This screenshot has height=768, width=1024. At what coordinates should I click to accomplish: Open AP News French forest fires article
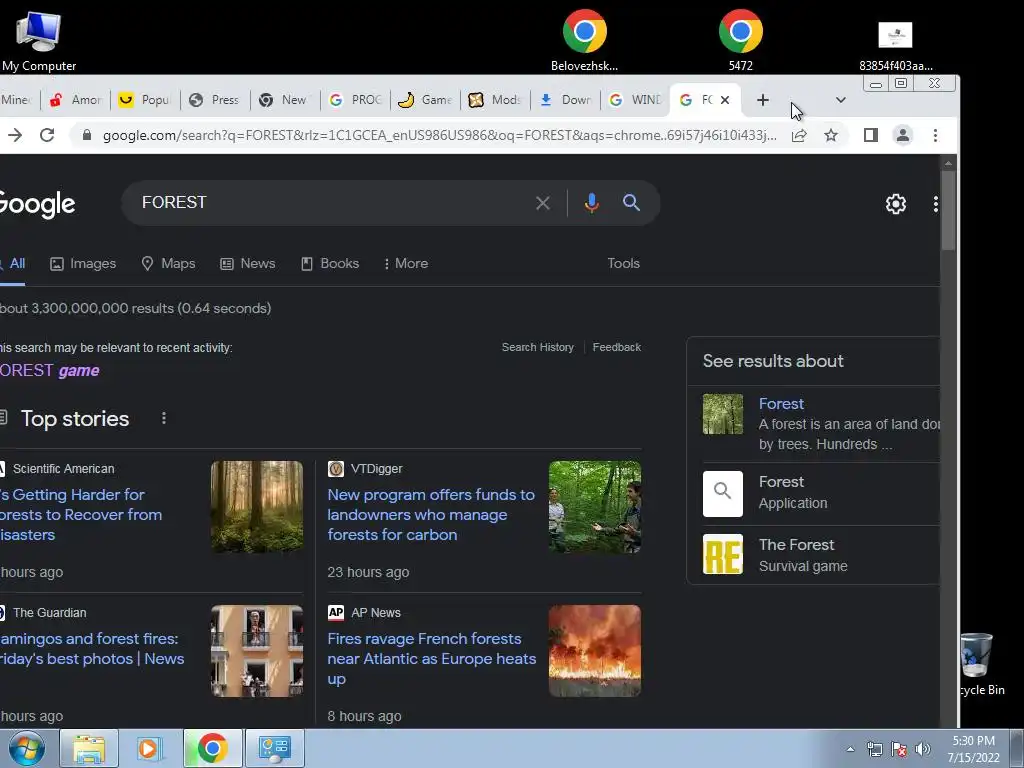432,658
